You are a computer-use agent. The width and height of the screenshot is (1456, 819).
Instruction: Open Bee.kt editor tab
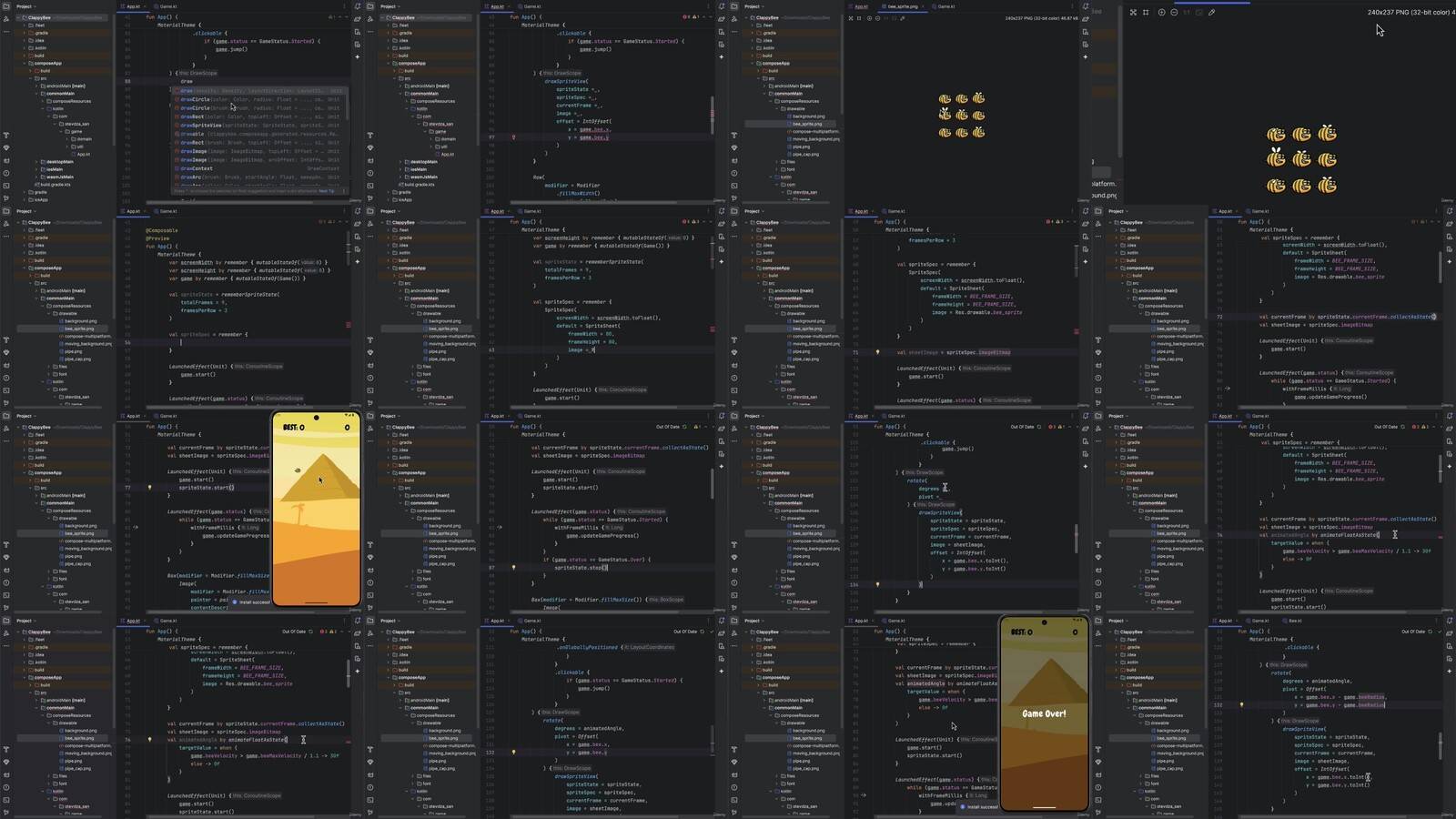1292,621
